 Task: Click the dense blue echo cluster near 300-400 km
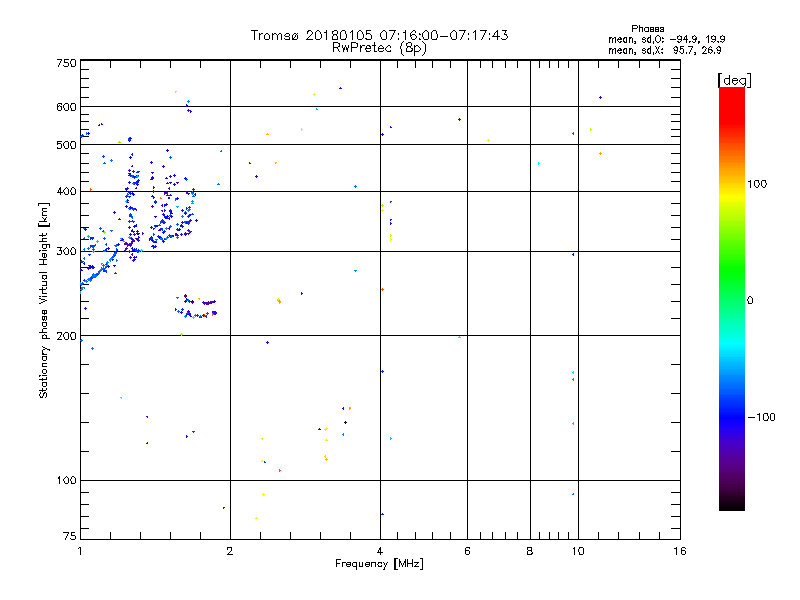160,205
